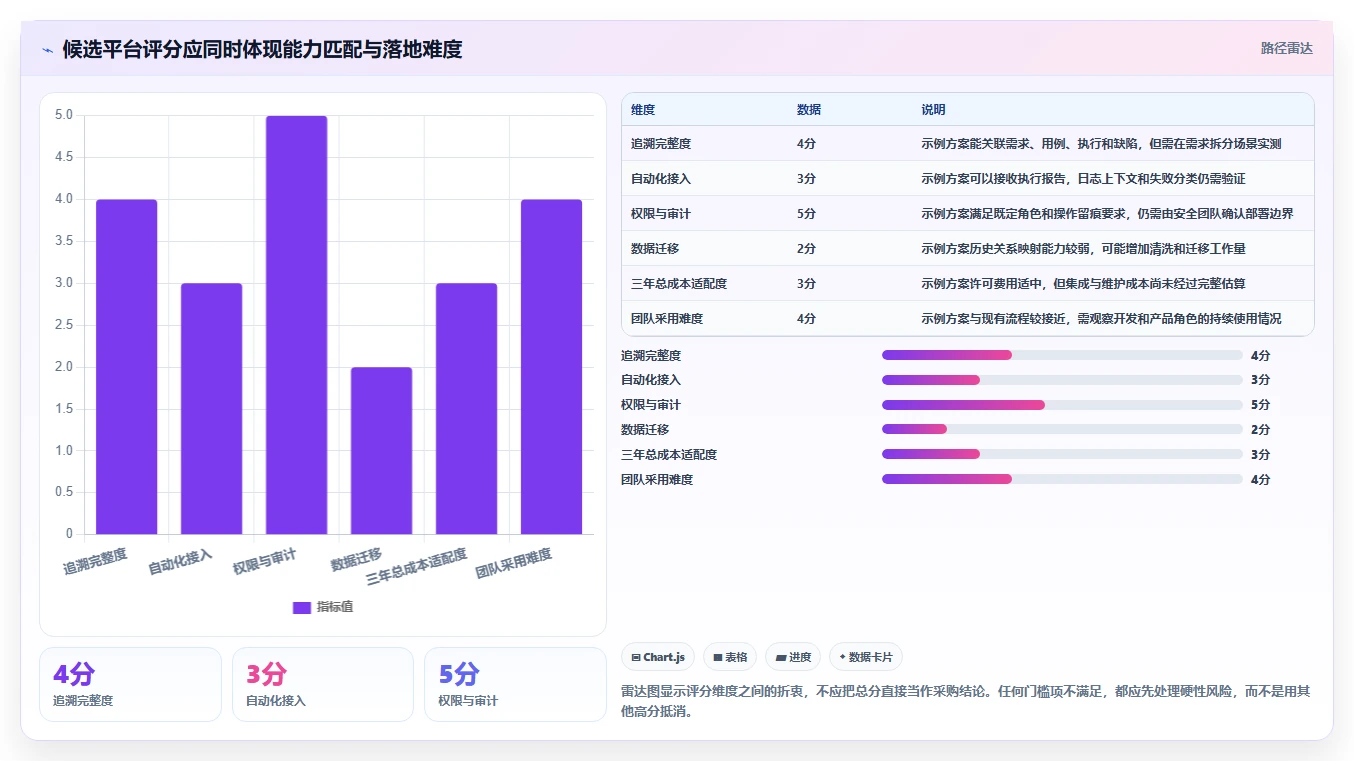Screen dimensions: 1354x761
Task: Click the 2分 value in 数据迁移 table row
Action: point(806,249)
